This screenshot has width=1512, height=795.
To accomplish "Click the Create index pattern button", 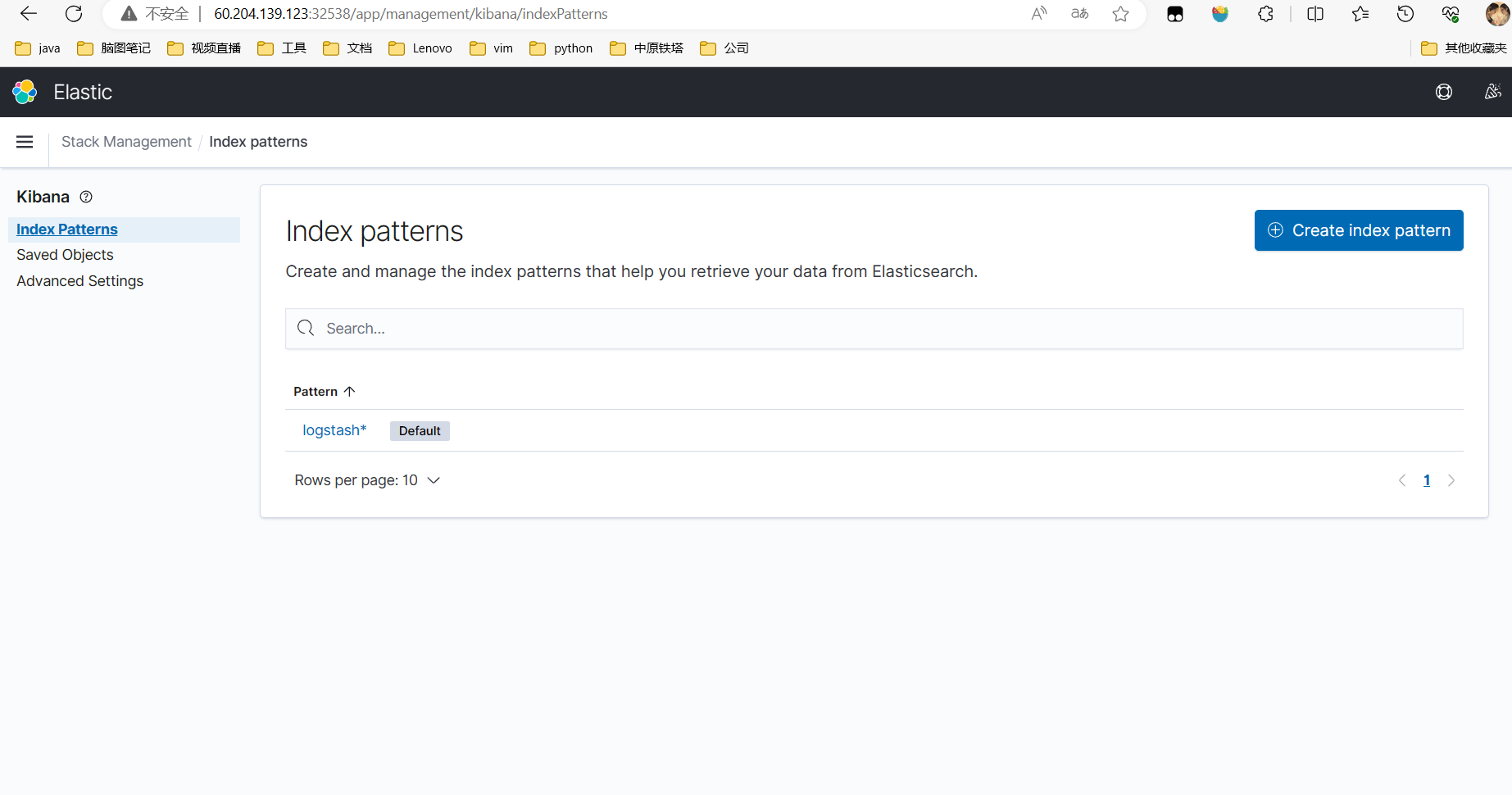I will point(1359,230).
